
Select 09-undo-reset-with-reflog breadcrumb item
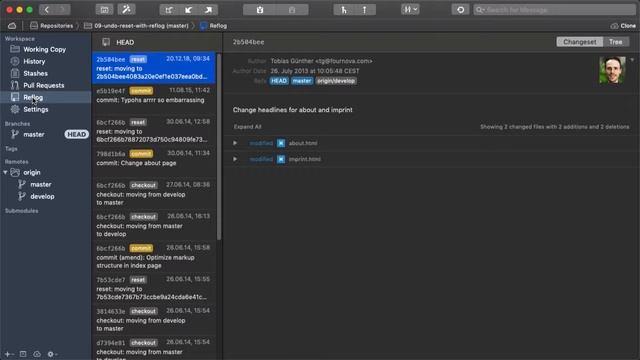136,26
